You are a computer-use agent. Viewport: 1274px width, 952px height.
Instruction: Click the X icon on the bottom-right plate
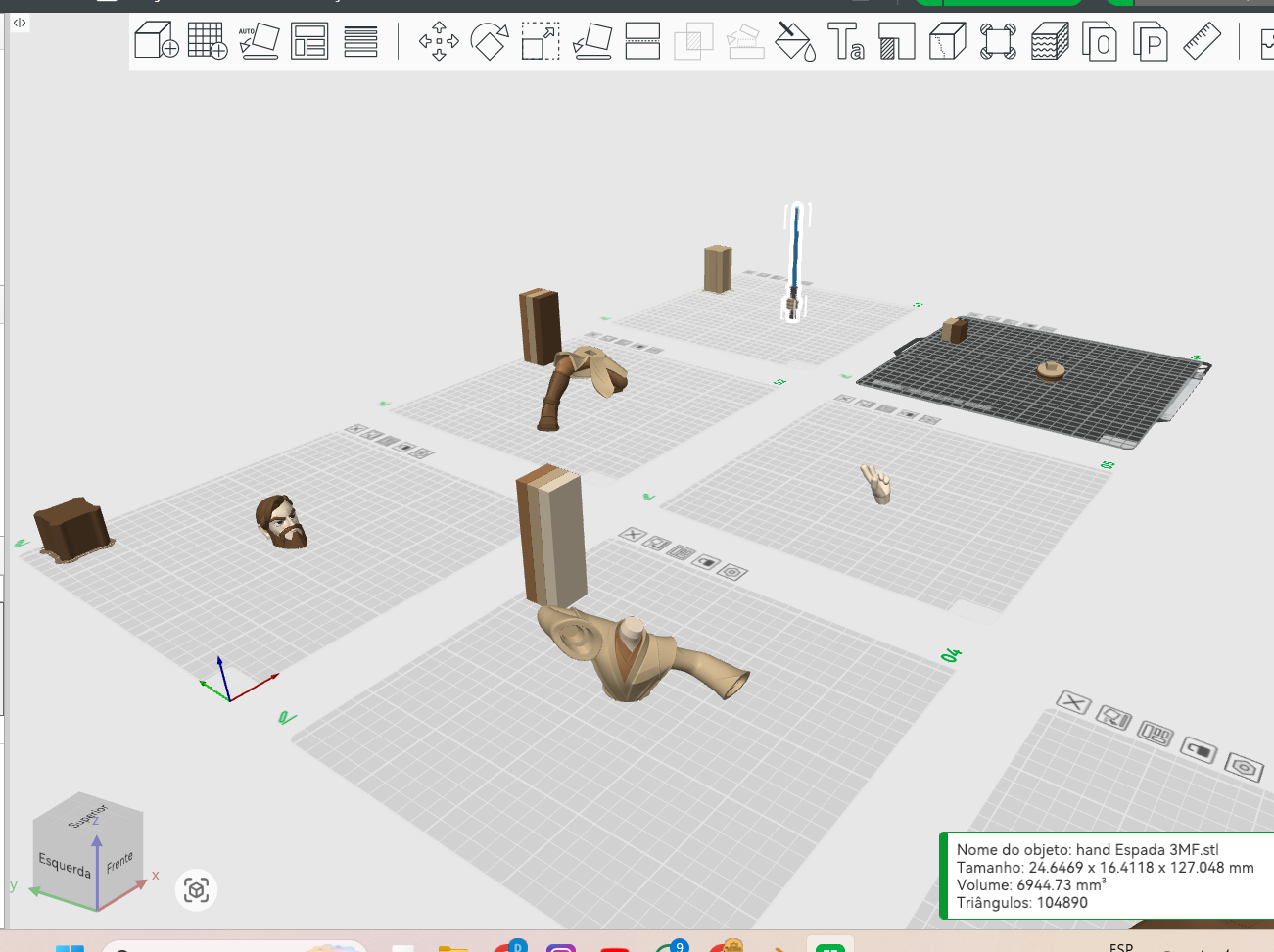(1074, 702)
